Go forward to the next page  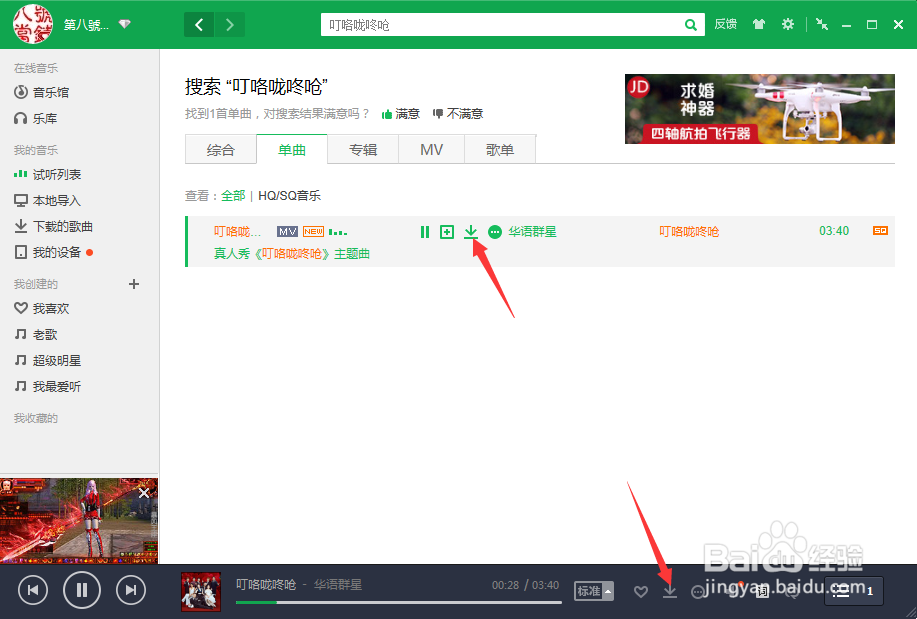click(x=230, y=25)
